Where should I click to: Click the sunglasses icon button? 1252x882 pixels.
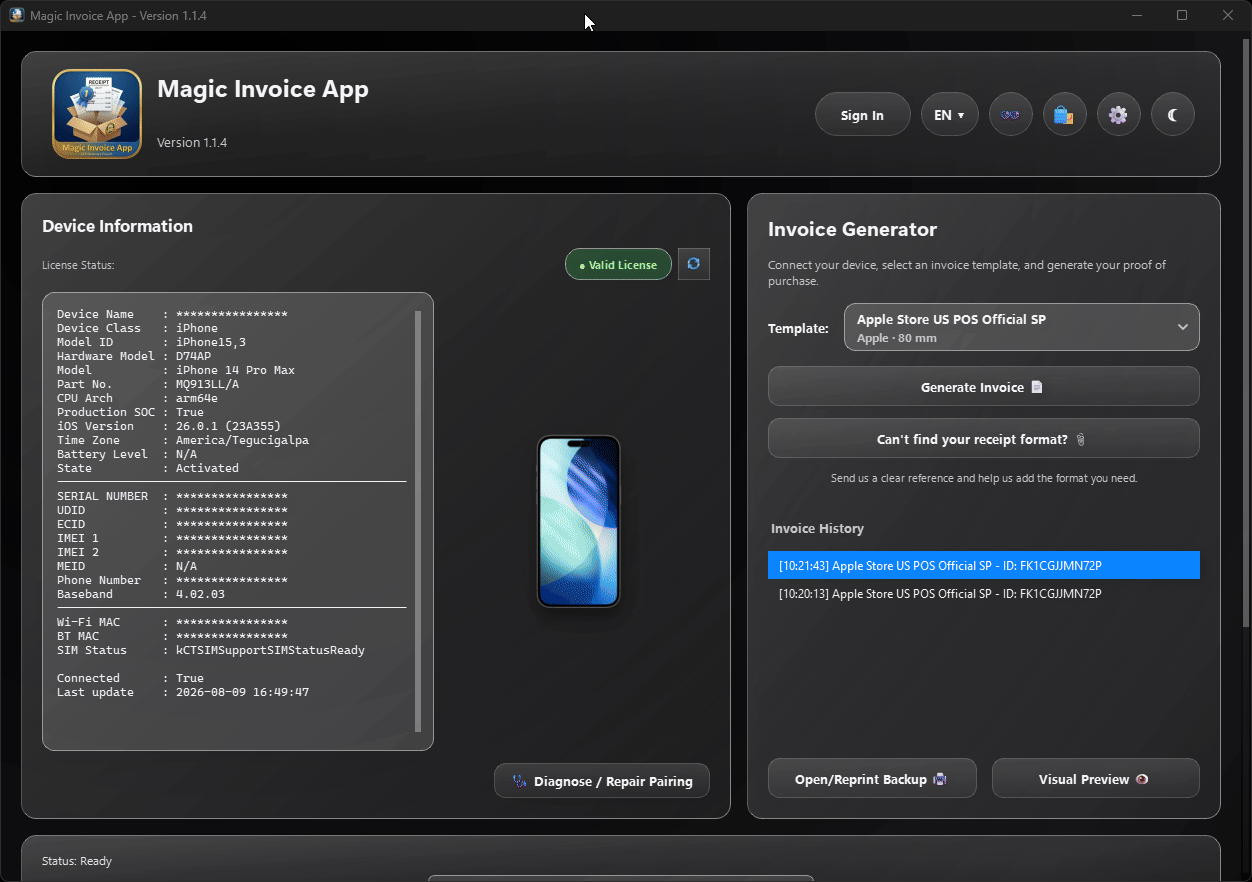[x=1010, y=114]
